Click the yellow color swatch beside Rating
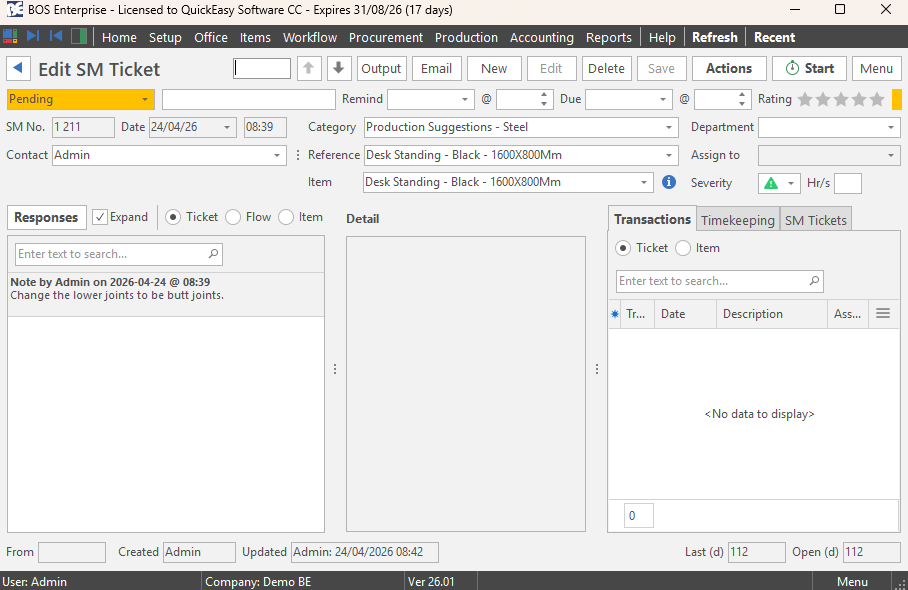Image resolution: width=908 pixels, height=590 pixels. click(x=897, y=99)
